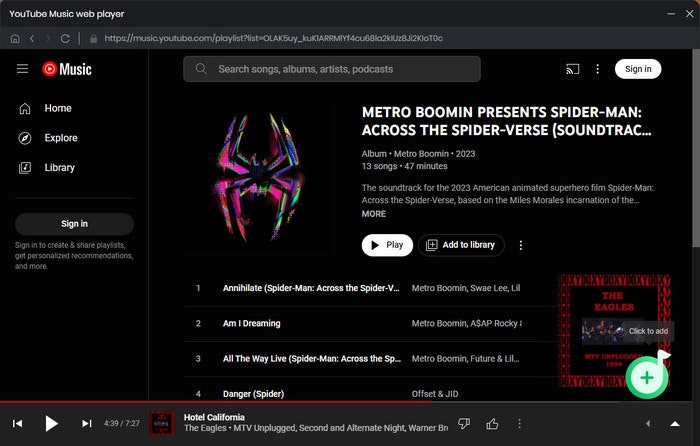Reload page with refresh icon
The height and width of the screenshot is (446, 700).
[65, 39]
